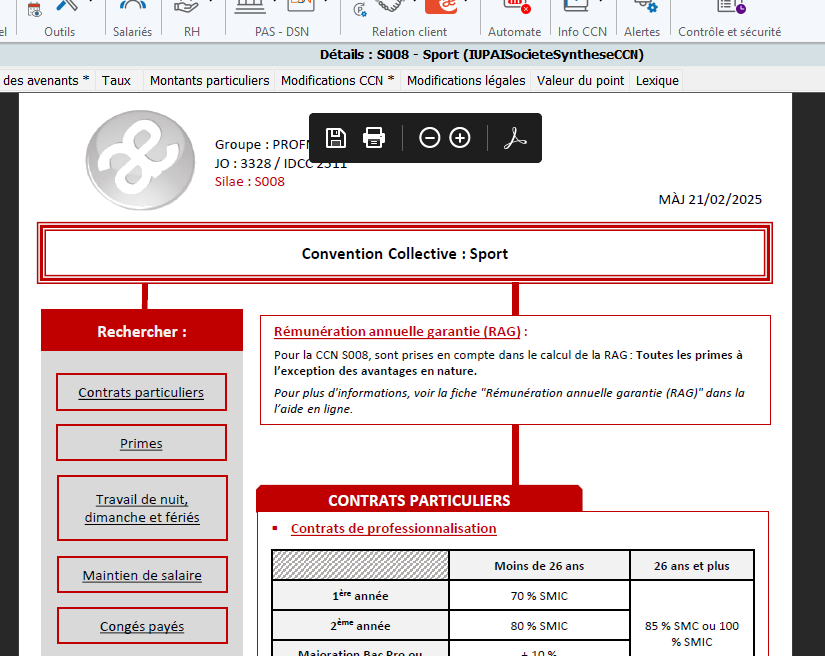Click the Rémunération annuelle garantie (RAG) heading link
825x656 pixels.
coord(397,331)
